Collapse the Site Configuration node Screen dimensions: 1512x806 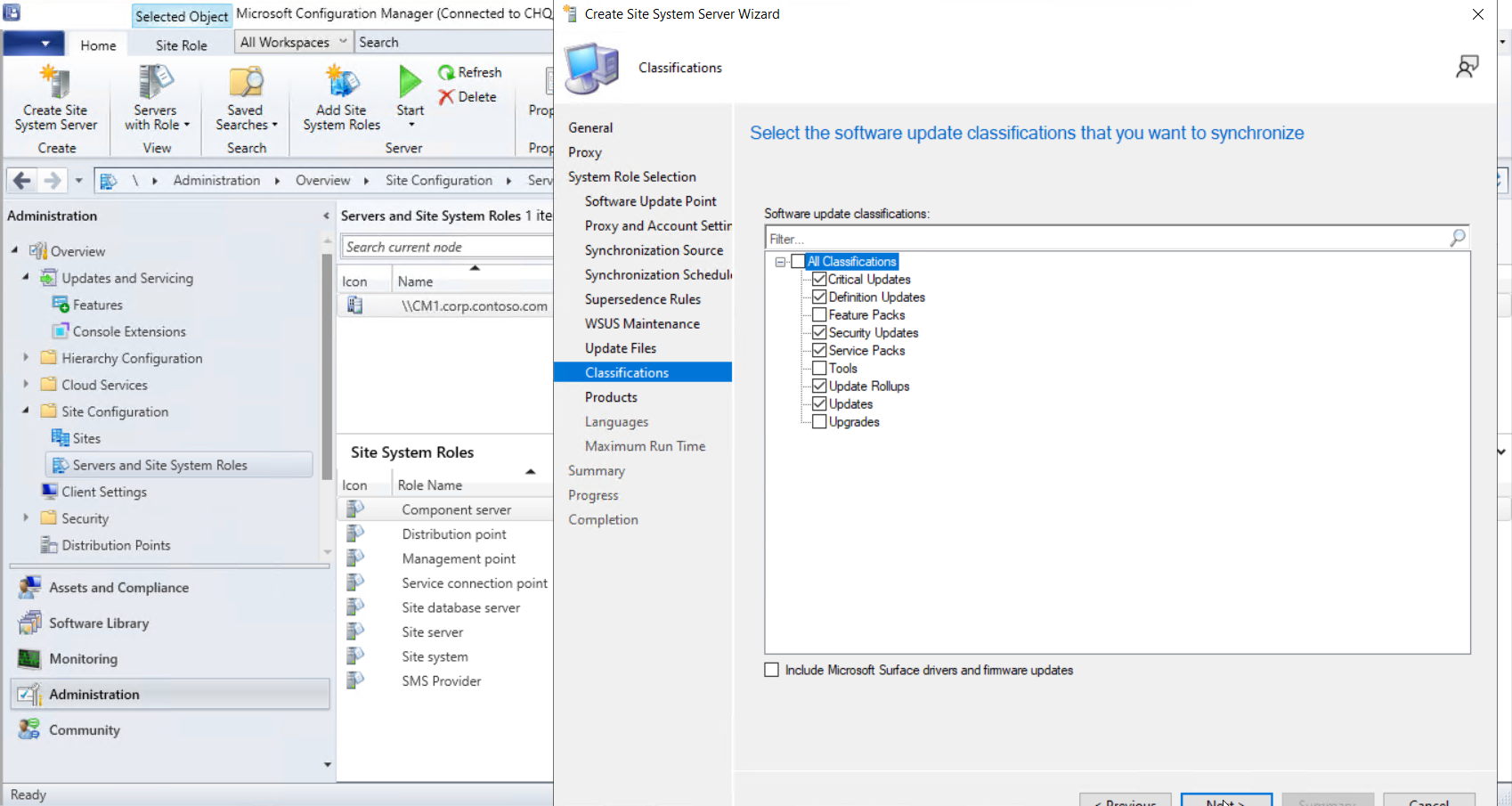26,411
